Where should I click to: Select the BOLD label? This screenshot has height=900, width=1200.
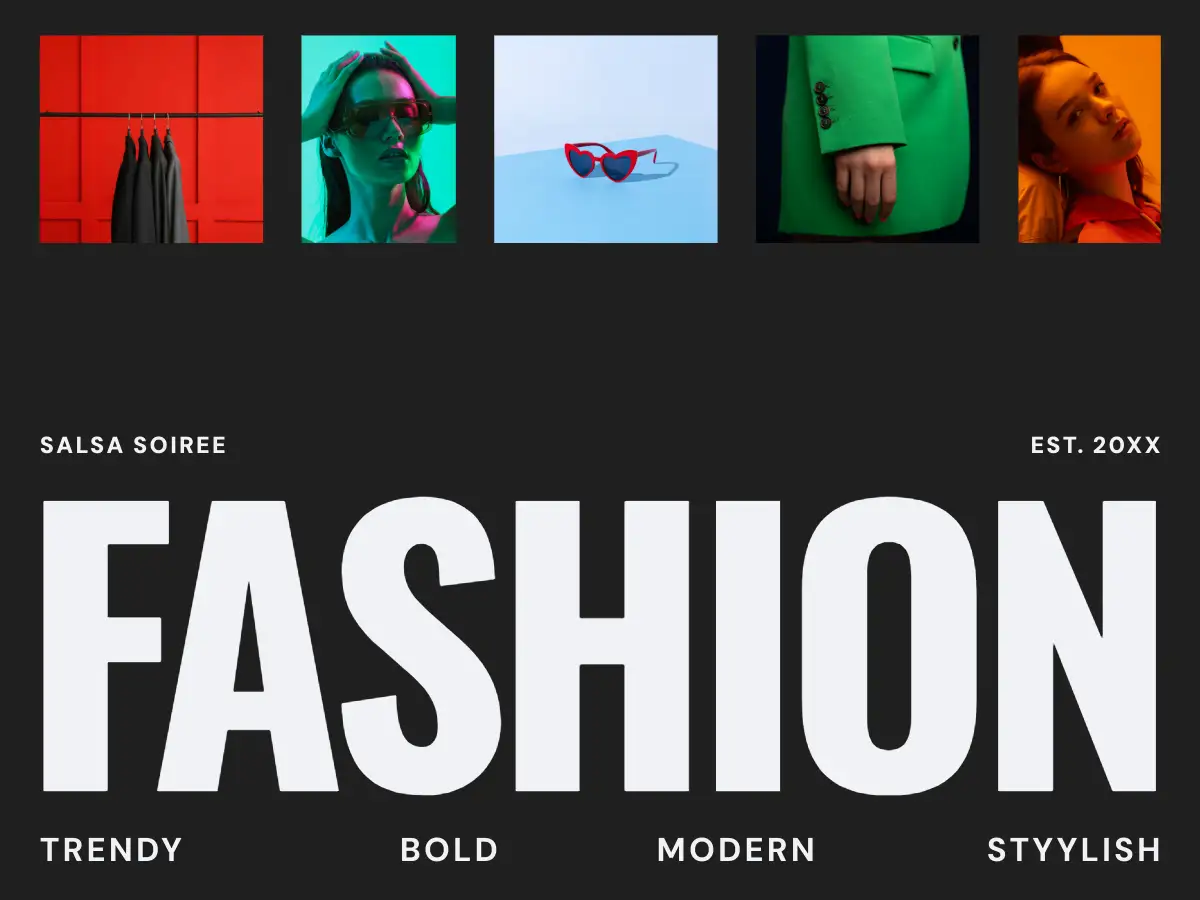[x=449, y=850]
